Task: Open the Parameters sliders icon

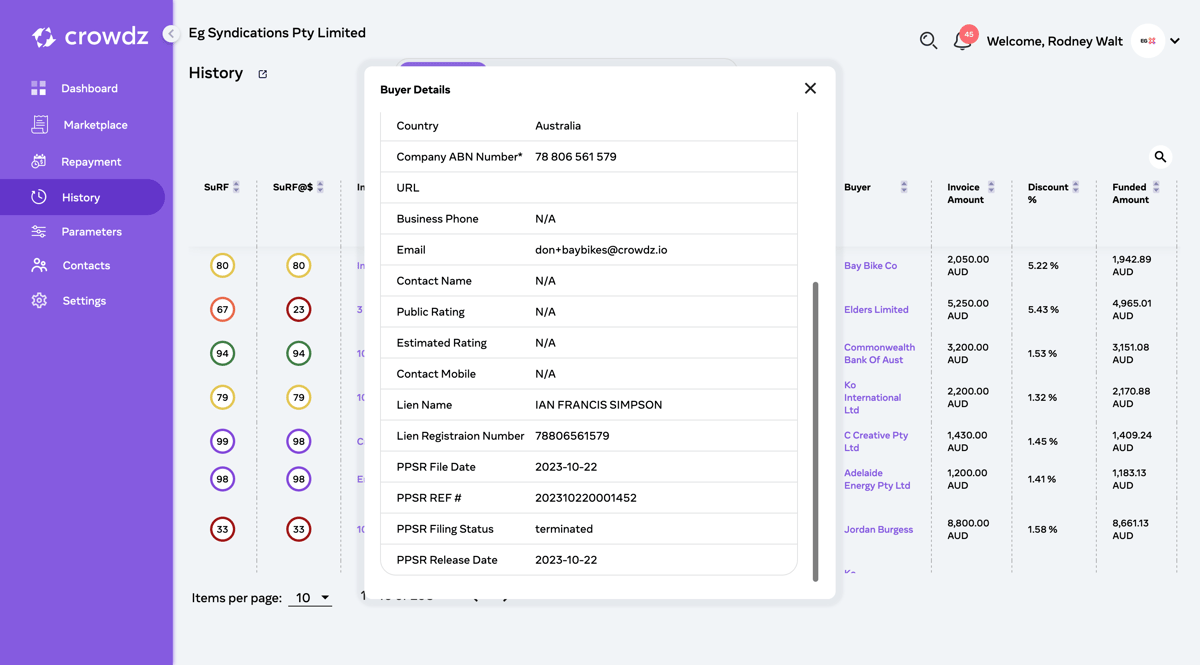Action: 38,231
